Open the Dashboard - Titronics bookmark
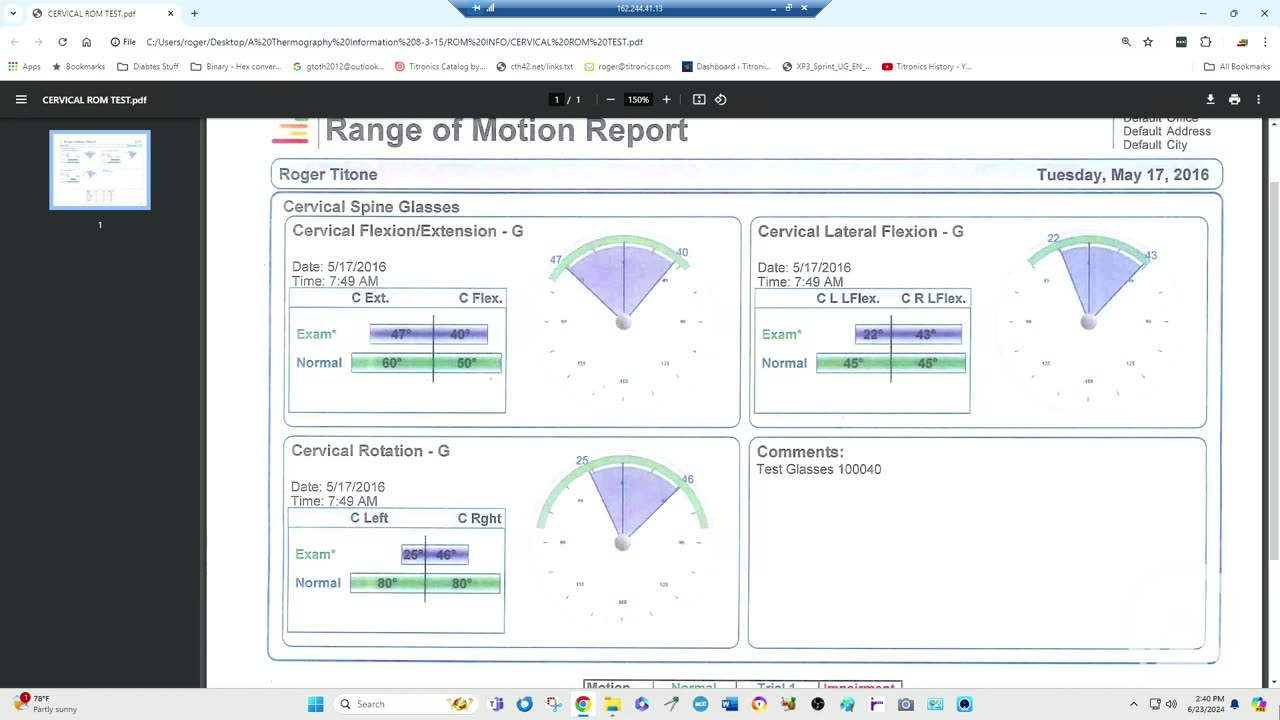 726,67
